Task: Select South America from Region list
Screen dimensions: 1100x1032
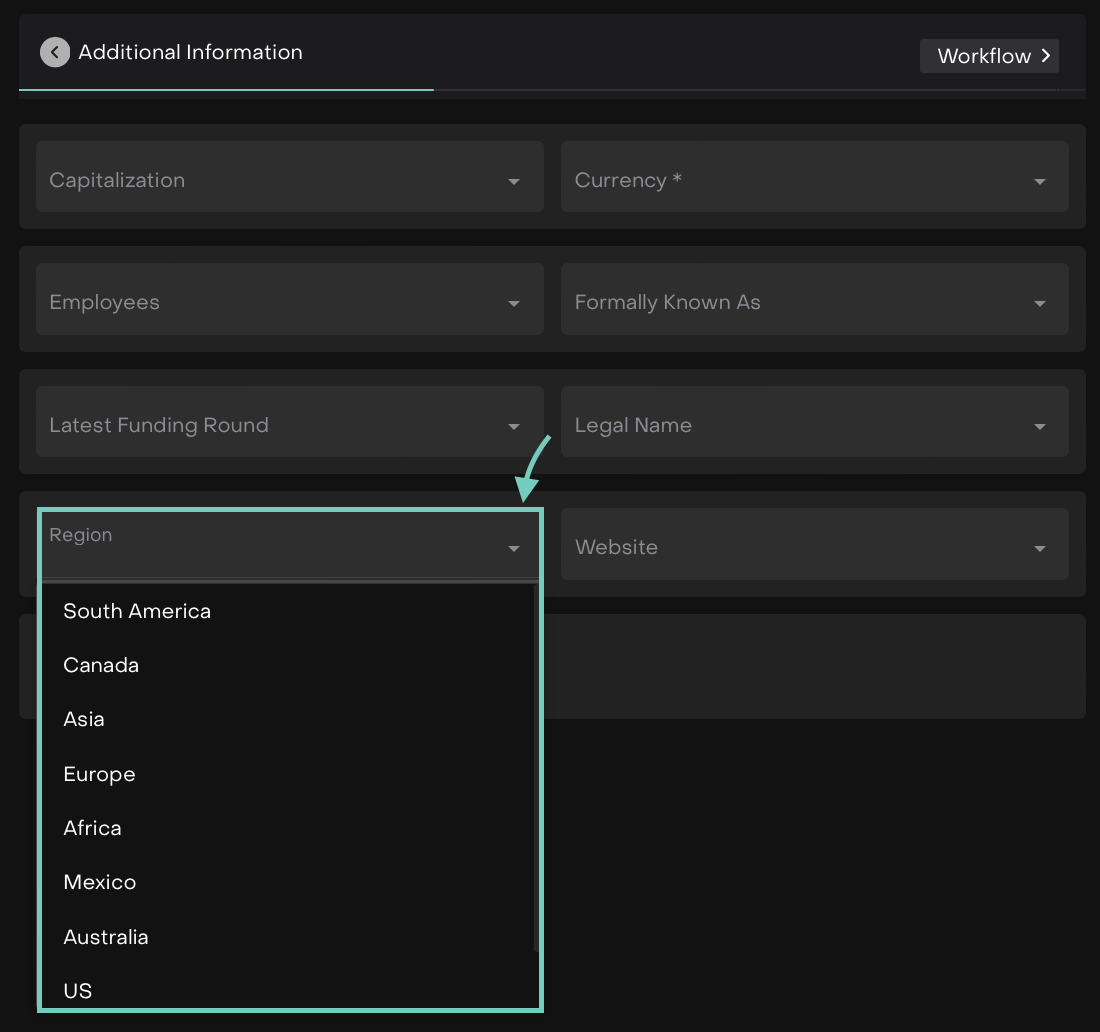Action: point(137,611)
